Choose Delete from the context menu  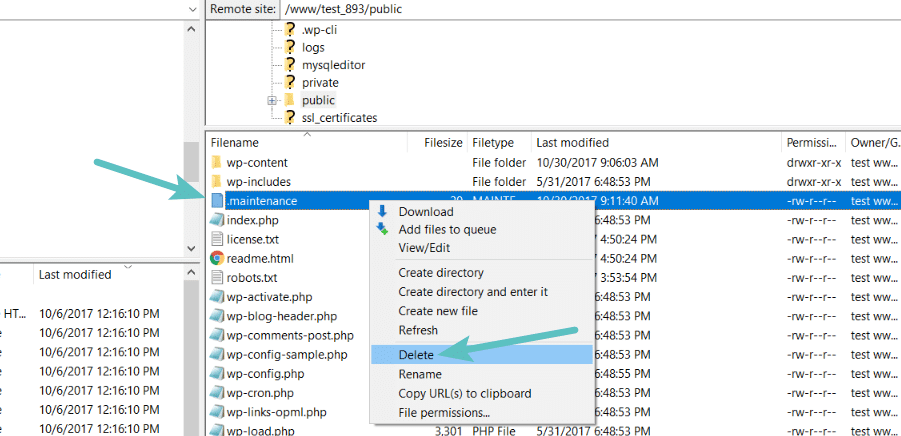(x=416, y=355)
